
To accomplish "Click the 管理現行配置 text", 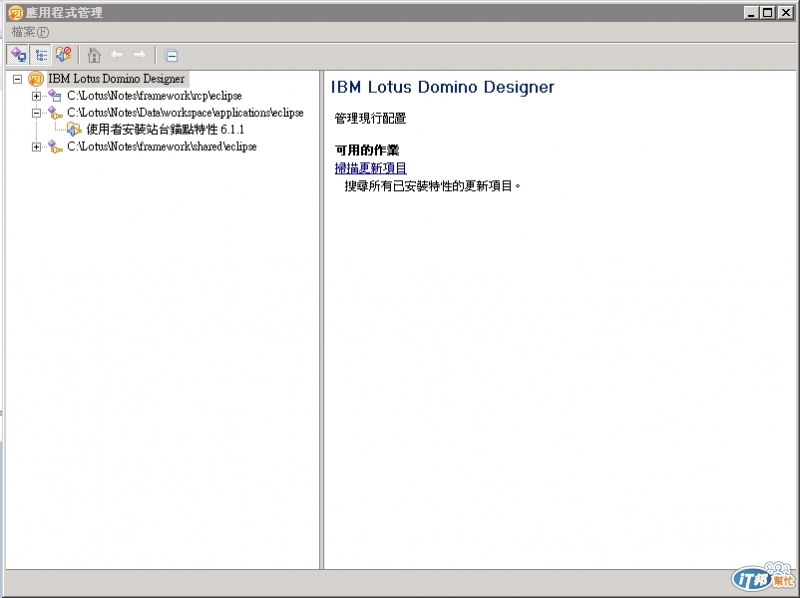I will [370, 118].
